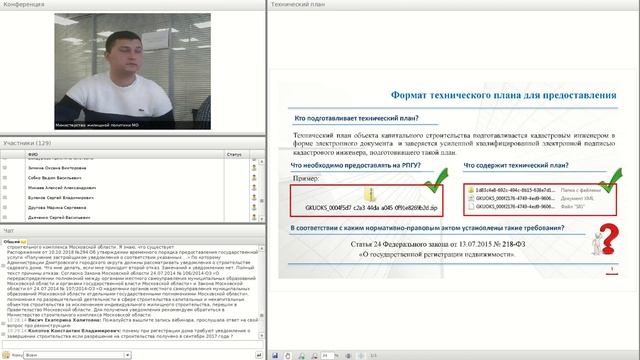Click the row menu icon left of Буланов Сергей

click(x=5, y=198)
